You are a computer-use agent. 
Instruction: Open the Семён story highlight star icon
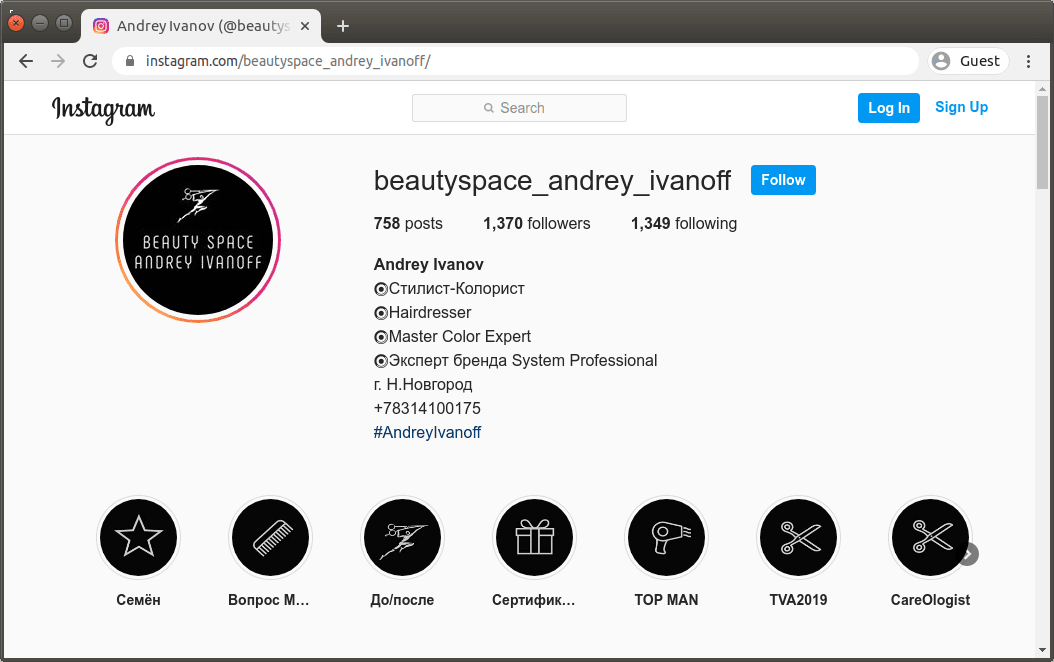coord(138,538)
